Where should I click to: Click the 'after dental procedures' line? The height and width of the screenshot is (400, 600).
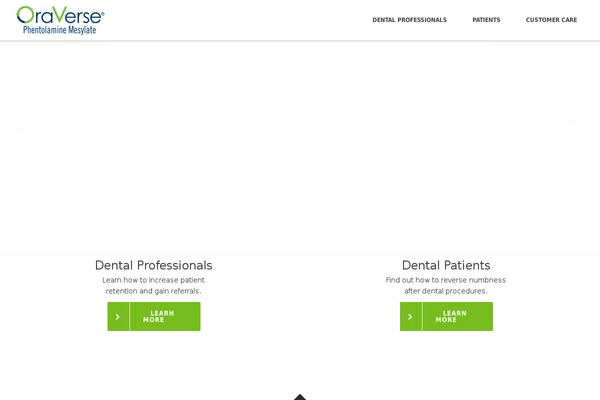[446, 291]
